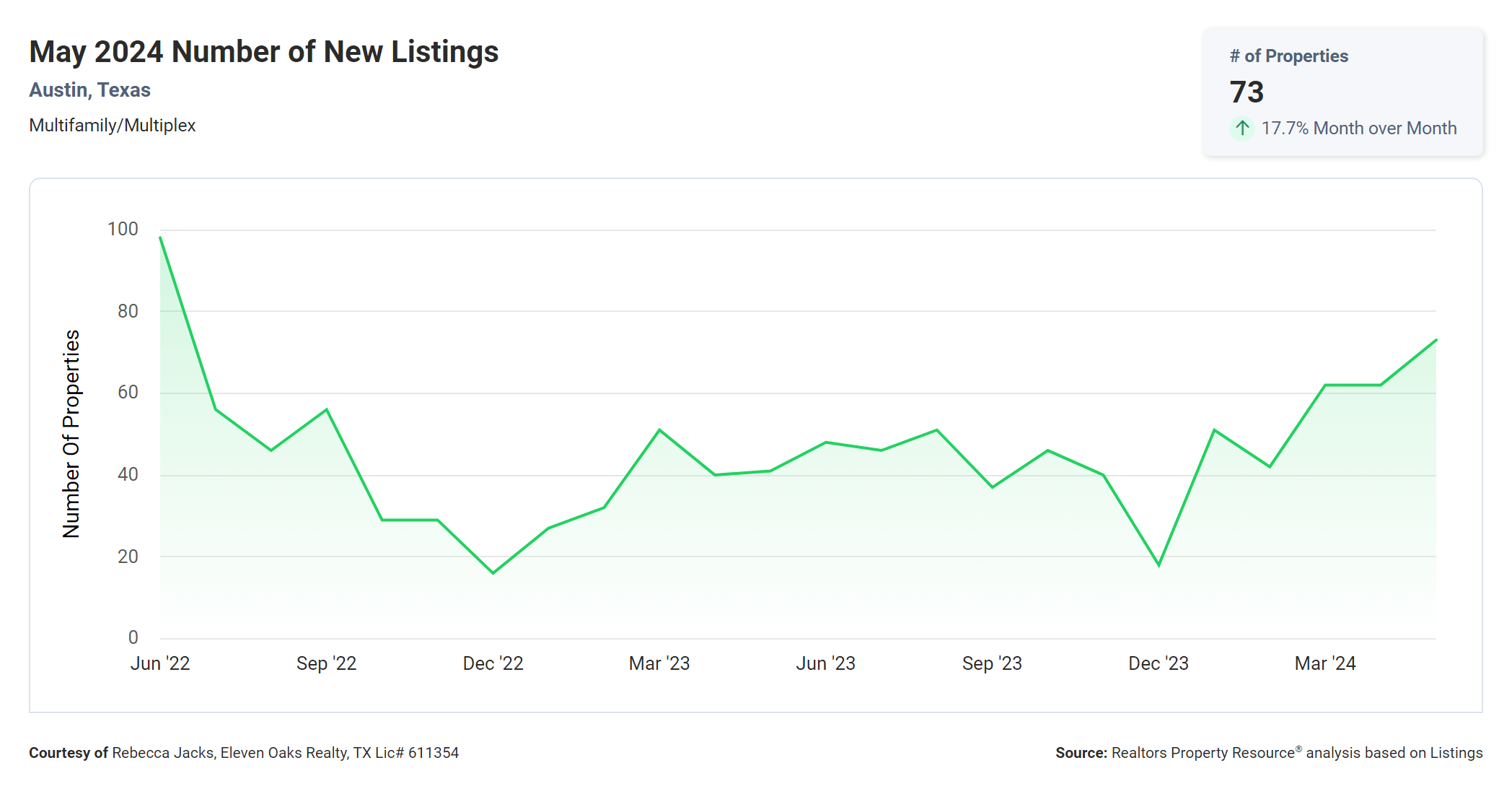Click the chart title 'May 2024 Number of New Listings'
This screenshot has height=794, width=1512.
coord(263,52)
